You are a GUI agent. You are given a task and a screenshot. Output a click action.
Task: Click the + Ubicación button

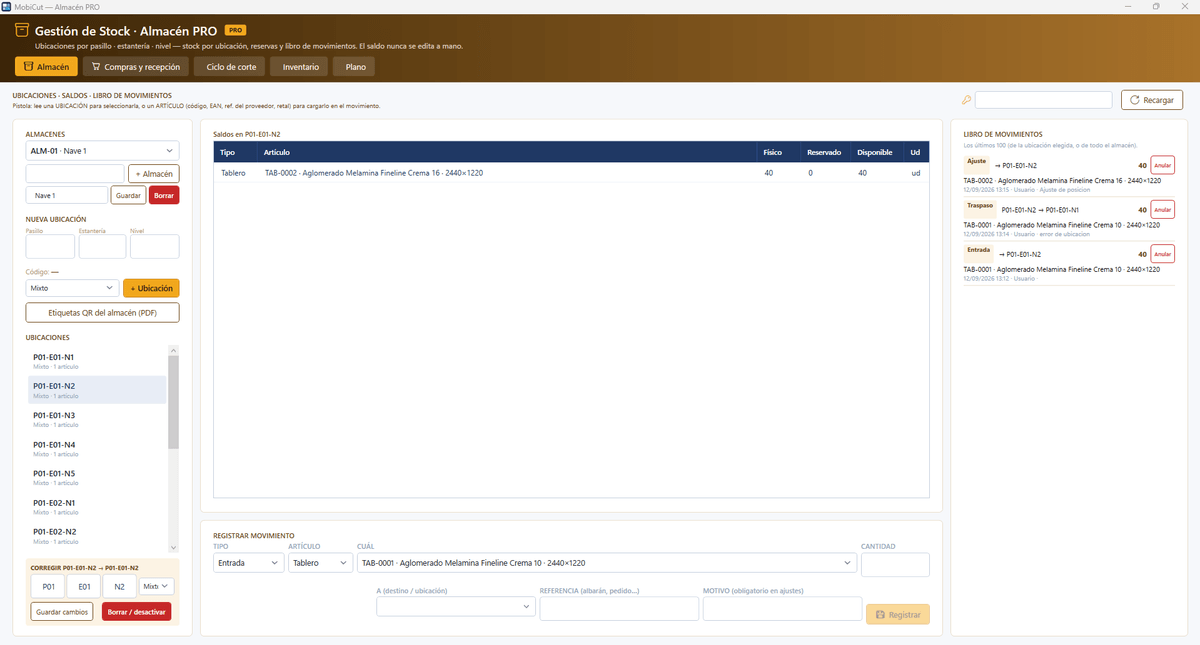(x=151, y=288)
